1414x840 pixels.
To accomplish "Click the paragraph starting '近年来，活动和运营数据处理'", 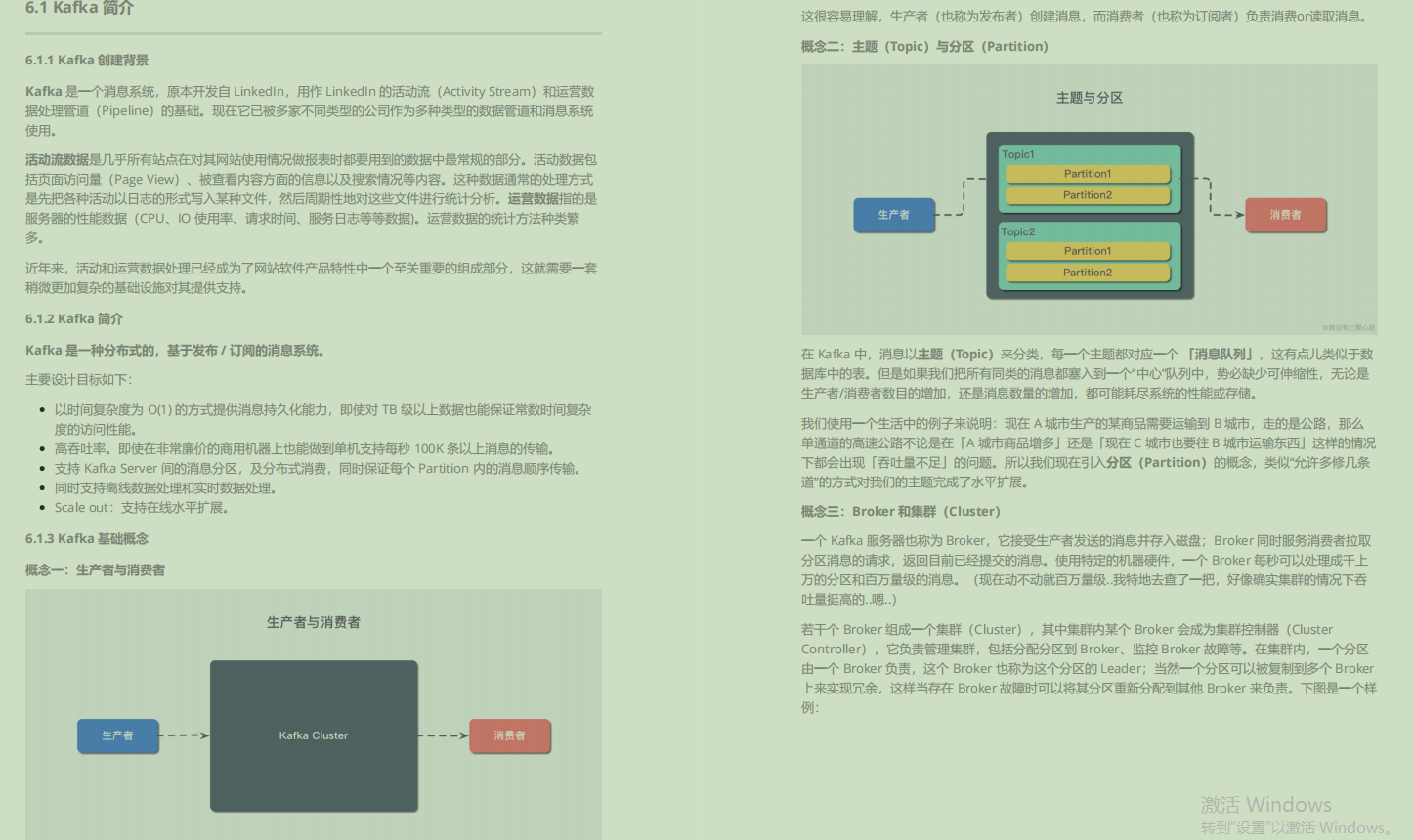I will click(311, 278).
